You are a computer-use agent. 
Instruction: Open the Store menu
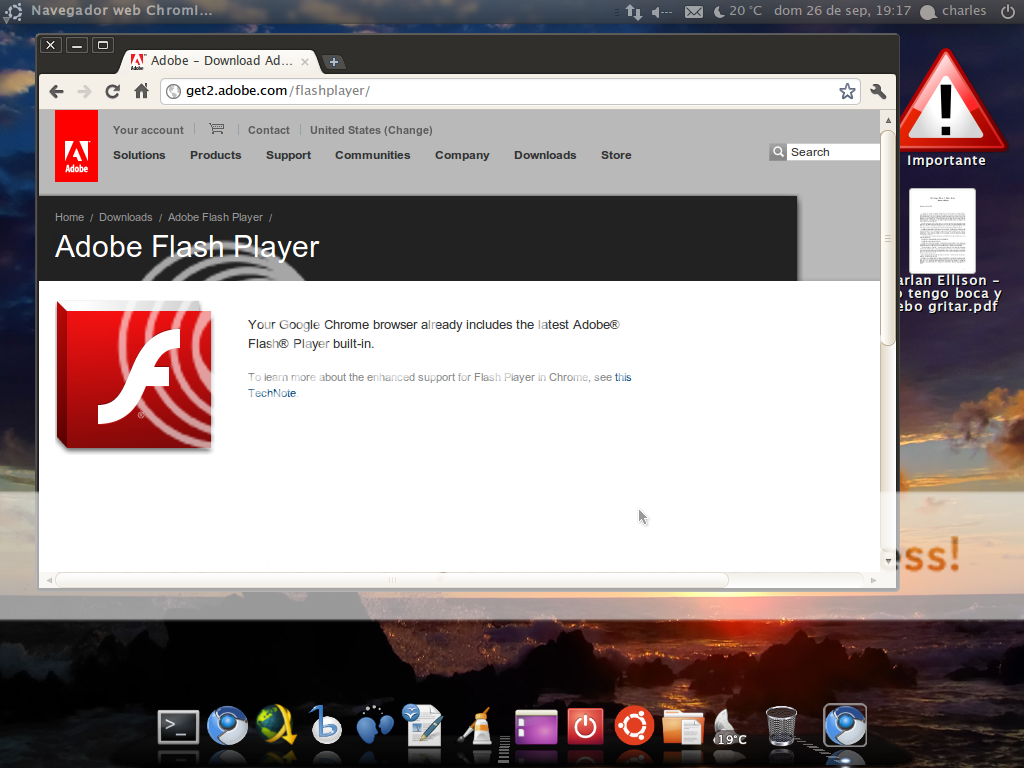(x=616, y=155)
